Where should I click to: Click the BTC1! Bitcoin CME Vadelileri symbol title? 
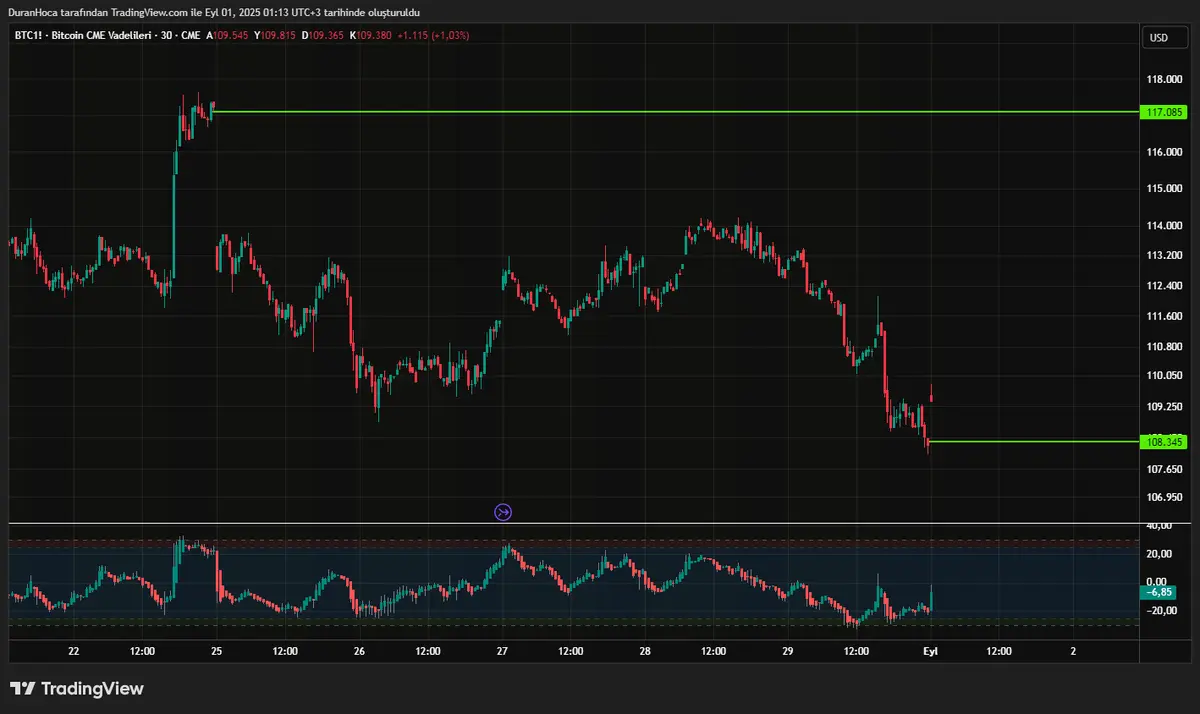[x=107, y=35]
